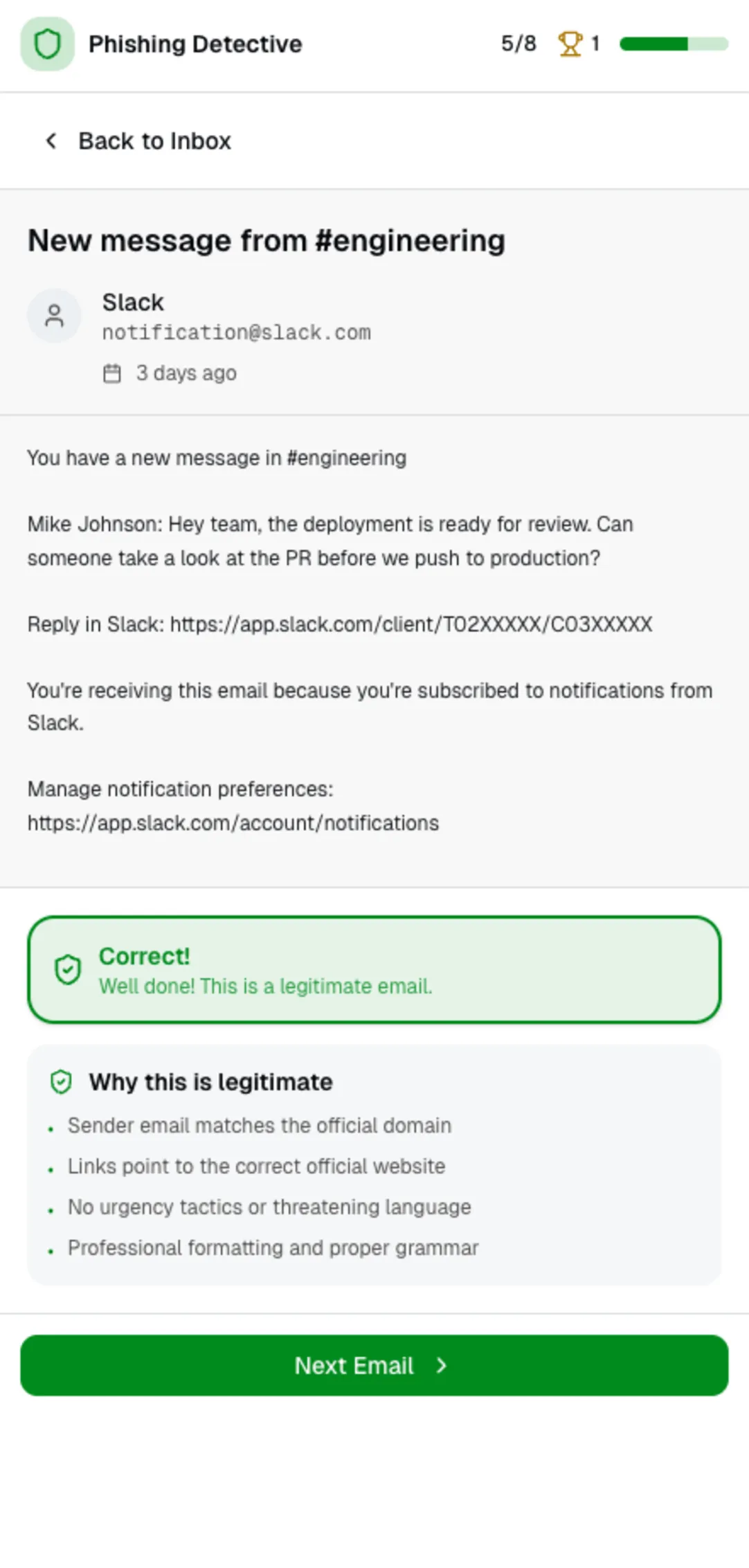Select the New message from #engineering header
Image resolution: width=749 pixels, height=1568 pixels.
(x=266, y=240)
